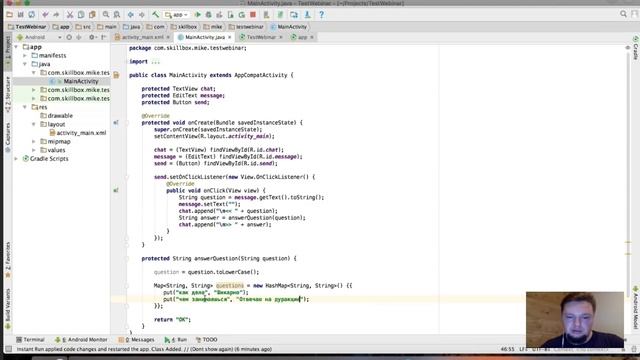Expand the values folder
Viewport: 640px width, 360px height.
click(34, 150)
